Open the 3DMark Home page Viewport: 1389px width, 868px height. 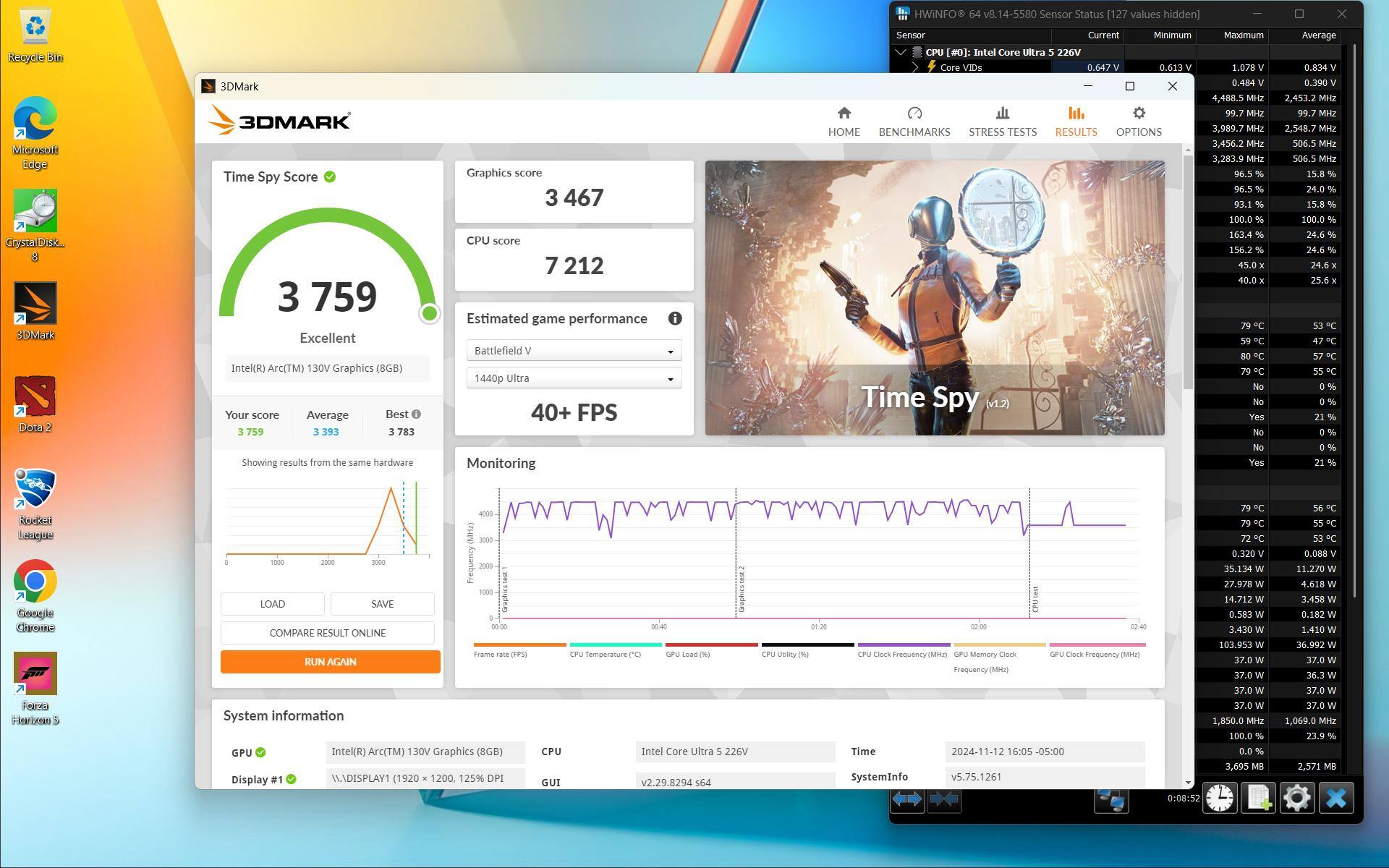pos(844,122)
